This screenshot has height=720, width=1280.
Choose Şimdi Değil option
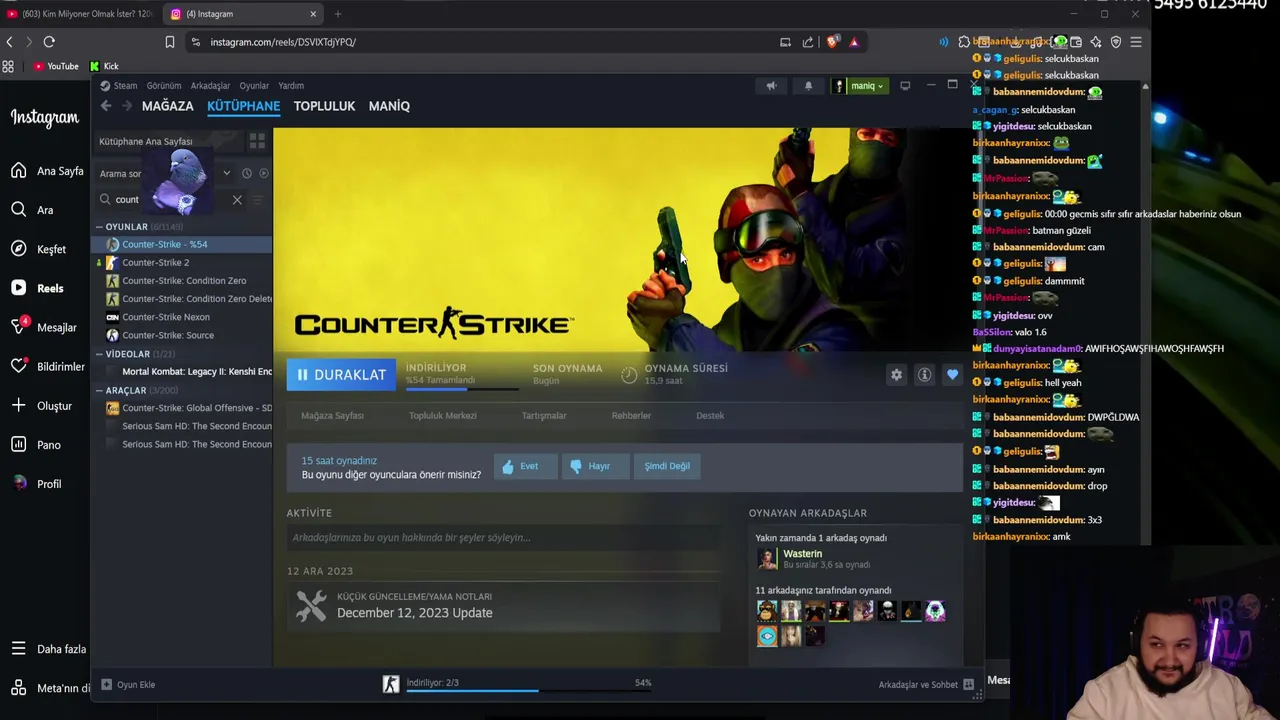[667, 466]
